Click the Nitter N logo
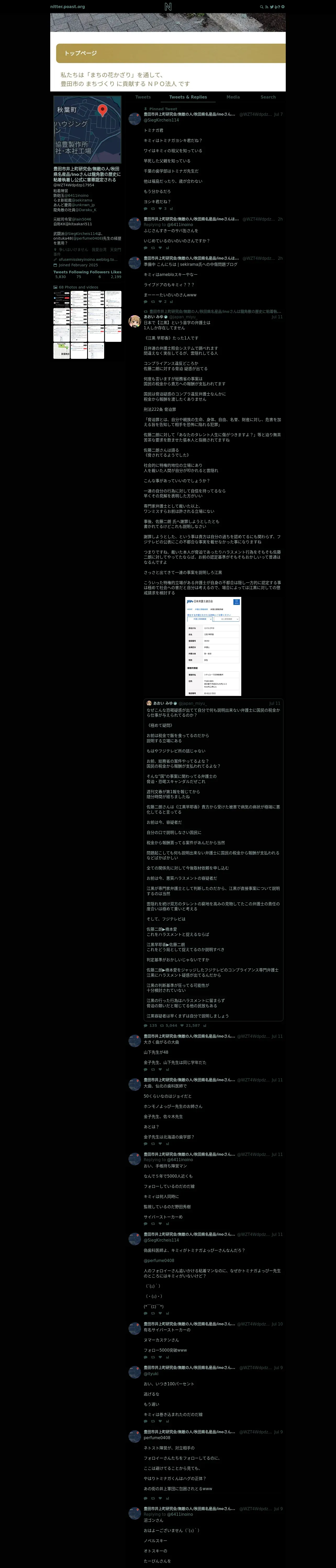This screenshot has height=1568, width=336. tap(168, 7)
